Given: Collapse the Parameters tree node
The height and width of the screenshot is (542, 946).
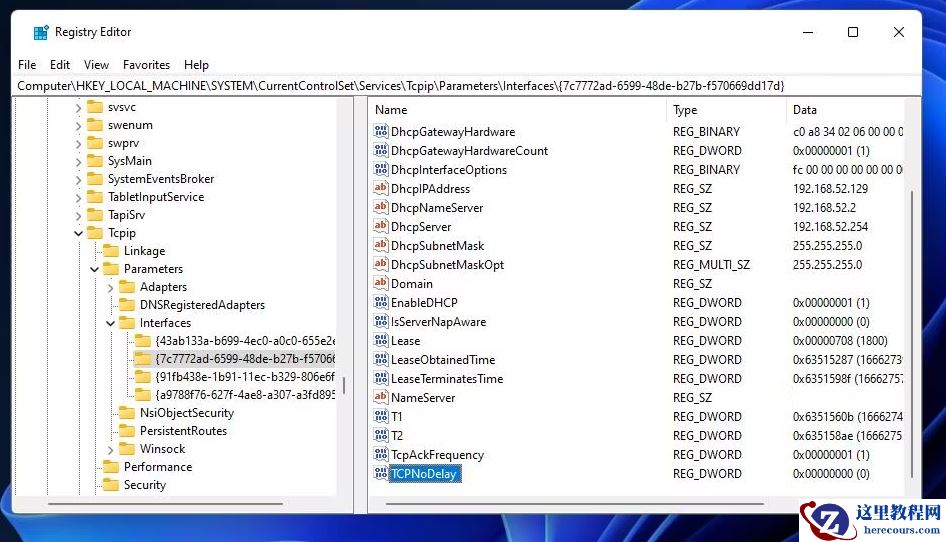Looking at the screenshot, I should 95,269.
